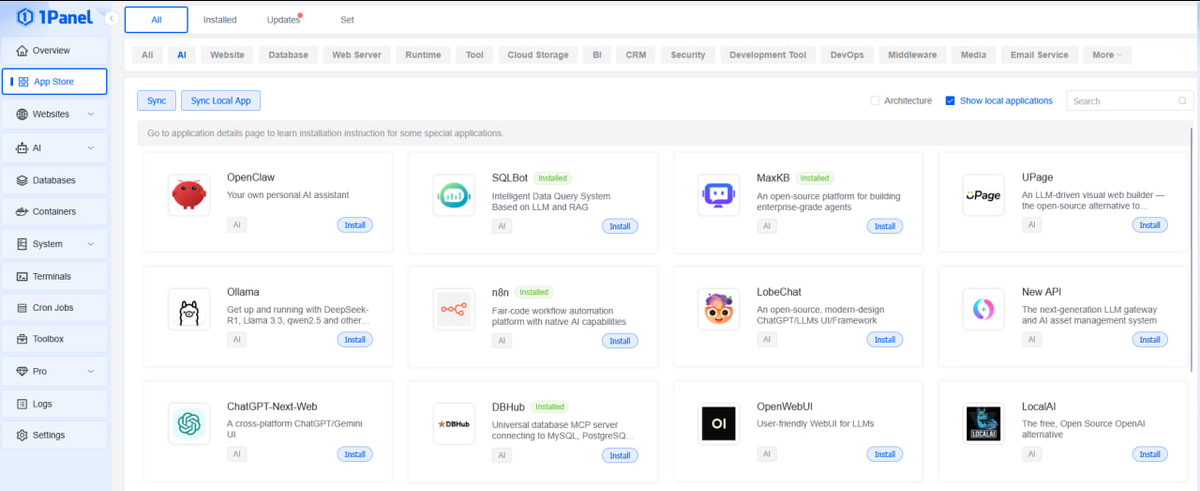Switch to the Updates tab
The height and width of the screenshot is (491, 1200).
(284, 20)
